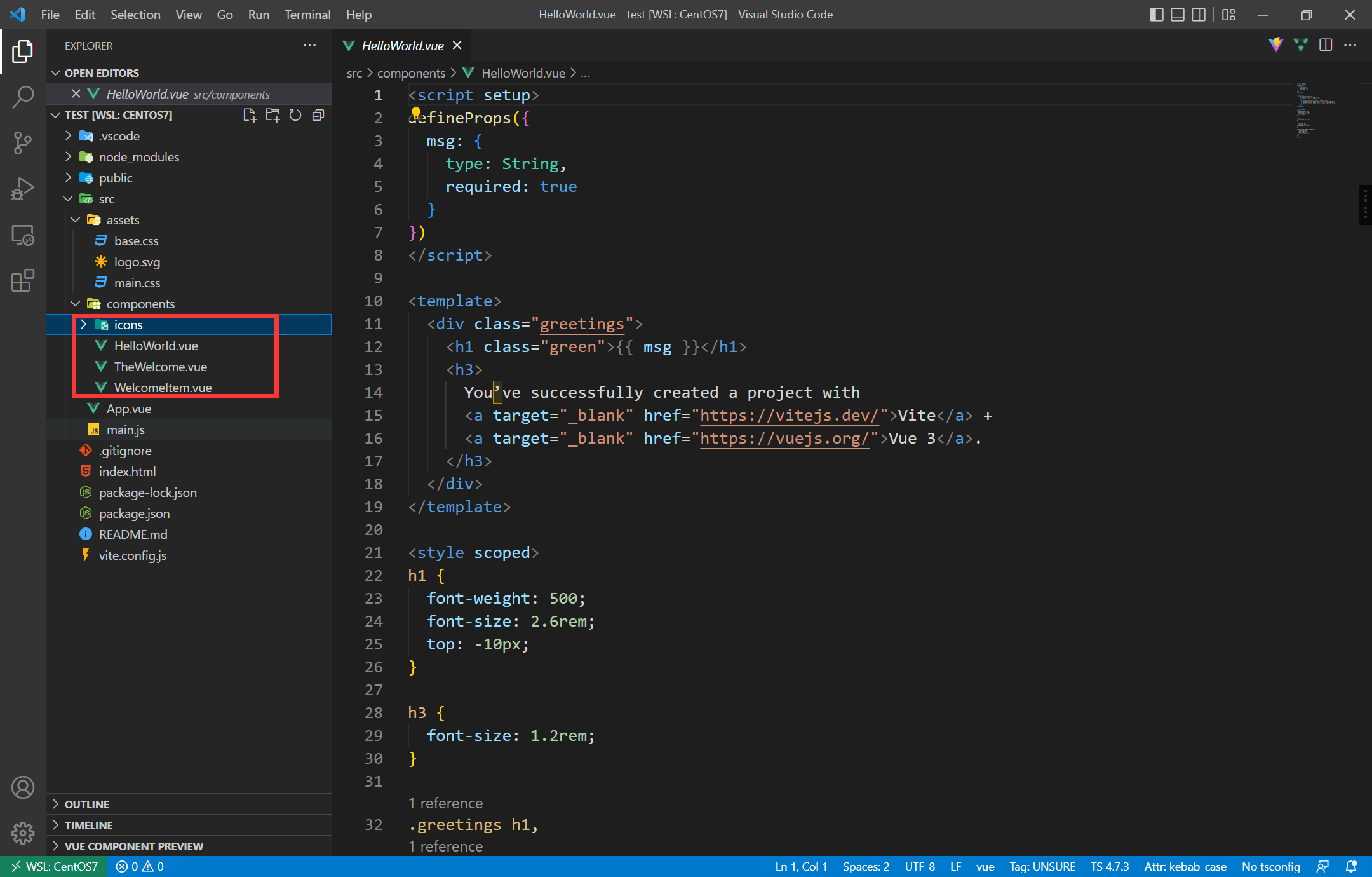Open package.json in the file tree

[x=134, y=513]
